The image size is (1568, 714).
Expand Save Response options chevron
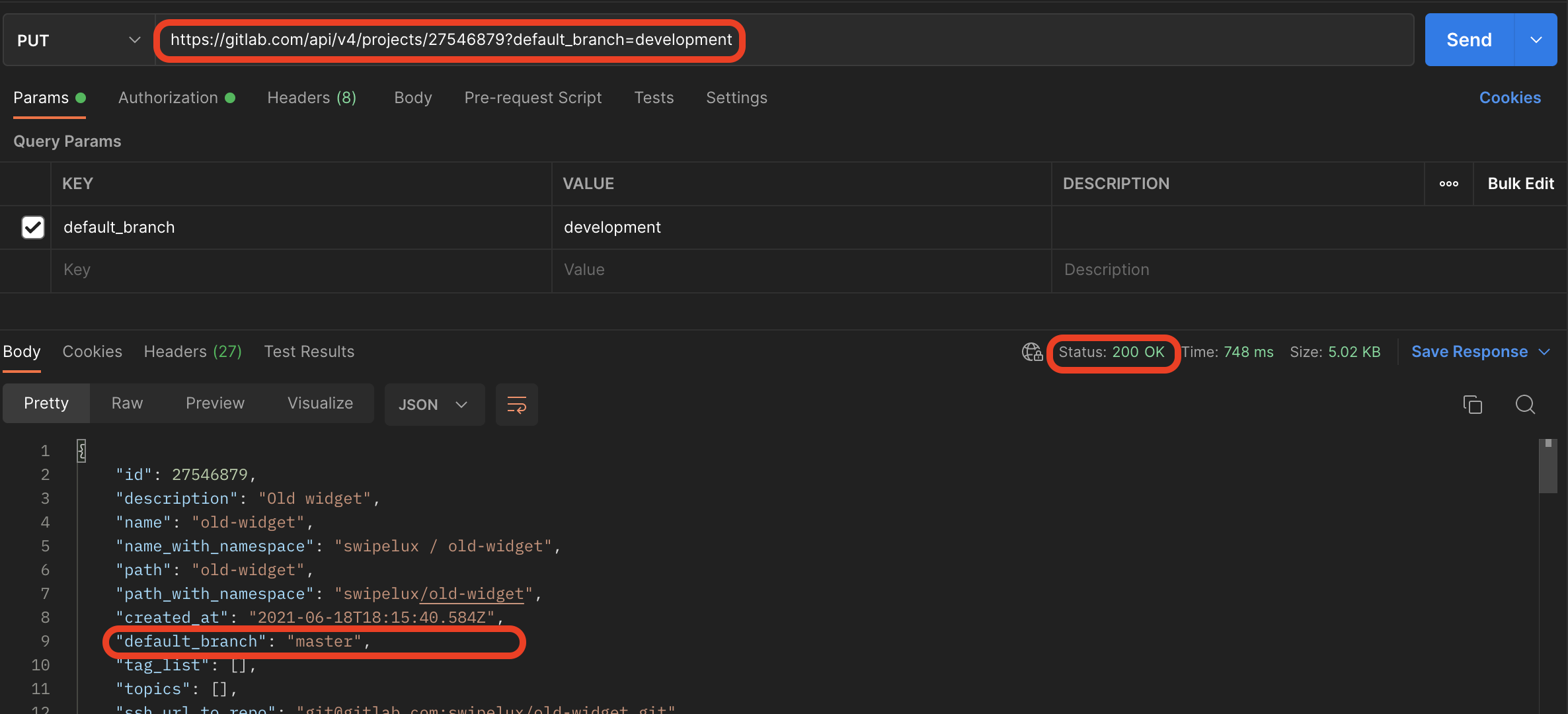click(1544, 352)
